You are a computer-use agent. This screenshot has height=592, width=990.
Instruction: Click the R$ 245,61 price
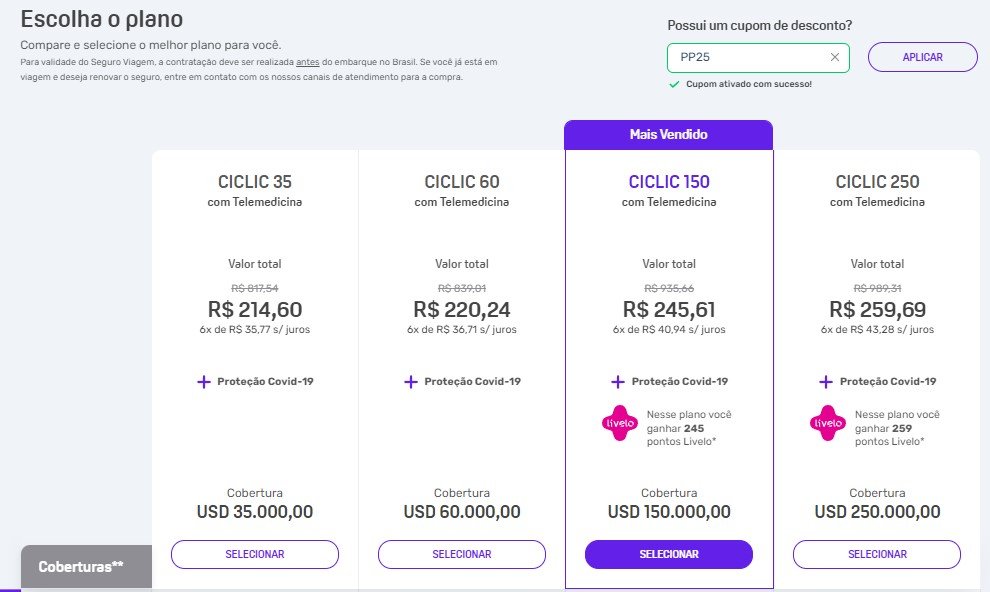click(x=669, y=309)
